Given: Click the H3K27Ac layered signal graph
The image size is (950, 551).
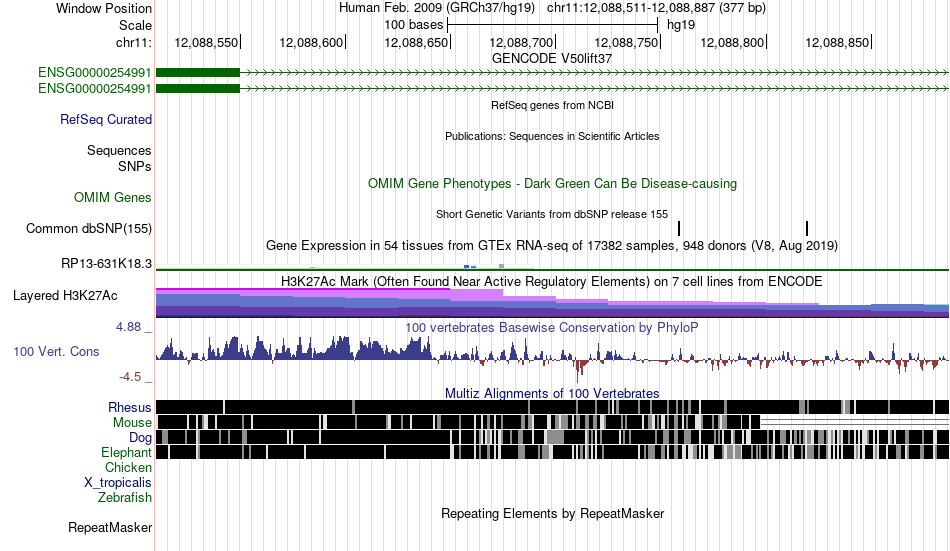Looking at the screenshot, I should pos(553,303).
